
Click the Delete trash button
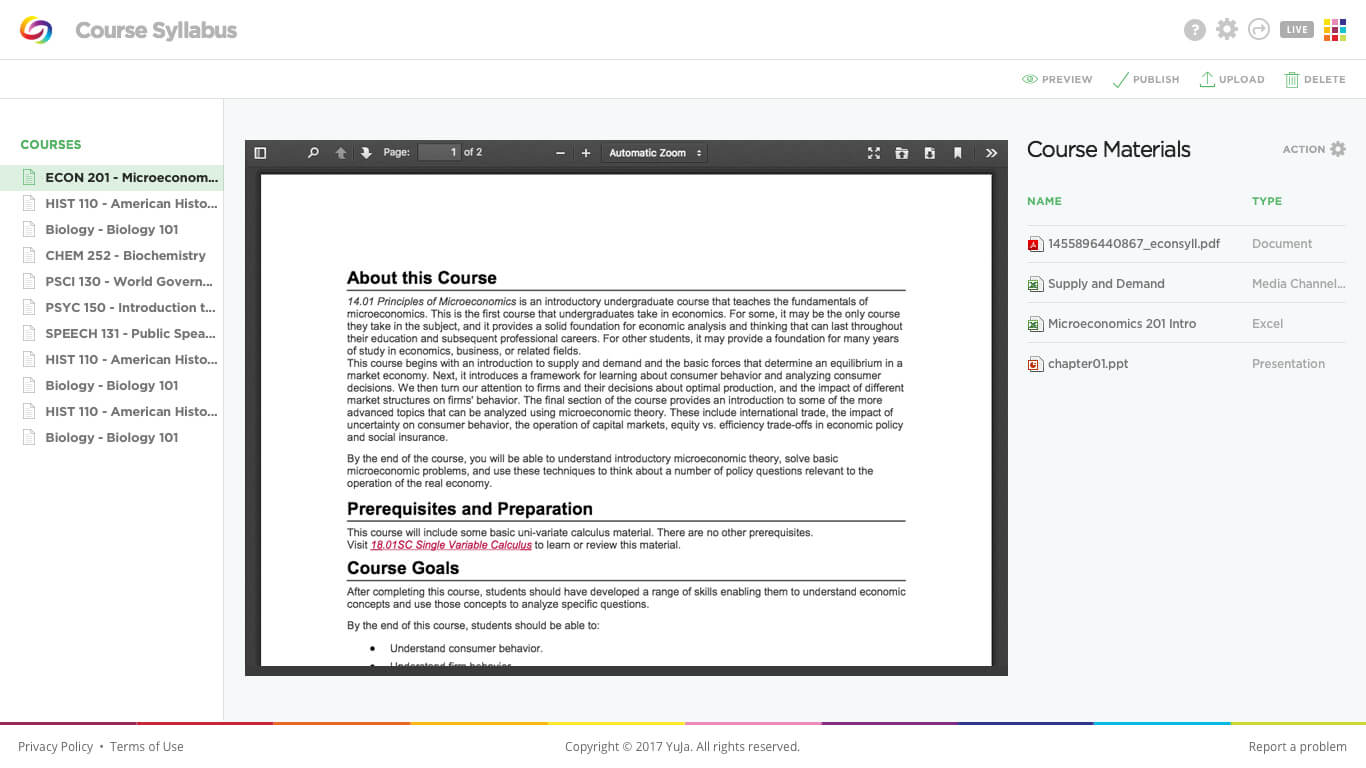(x=1315, y=79)
